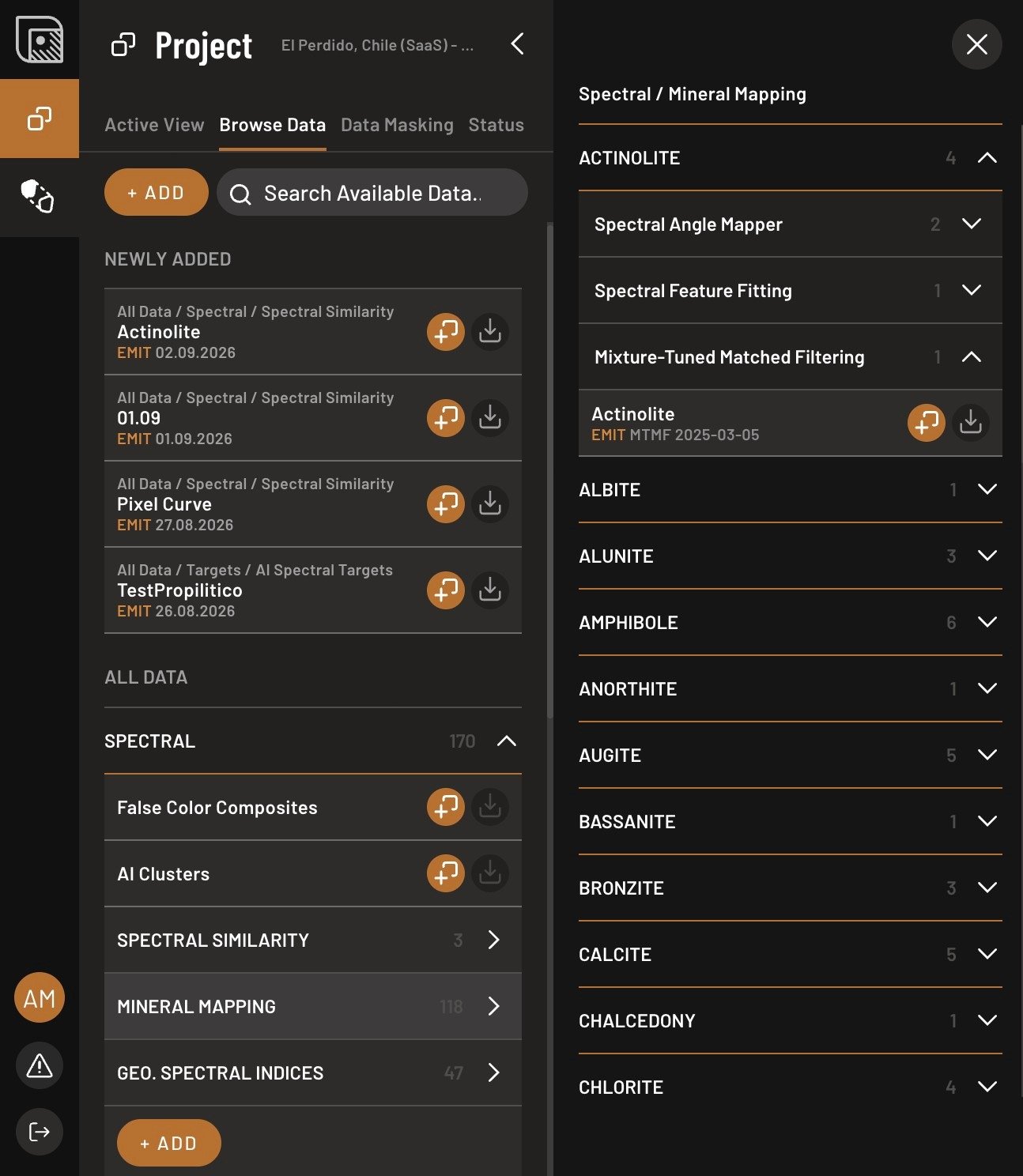Expand Spectral Feature Fitting

(972, 291)
